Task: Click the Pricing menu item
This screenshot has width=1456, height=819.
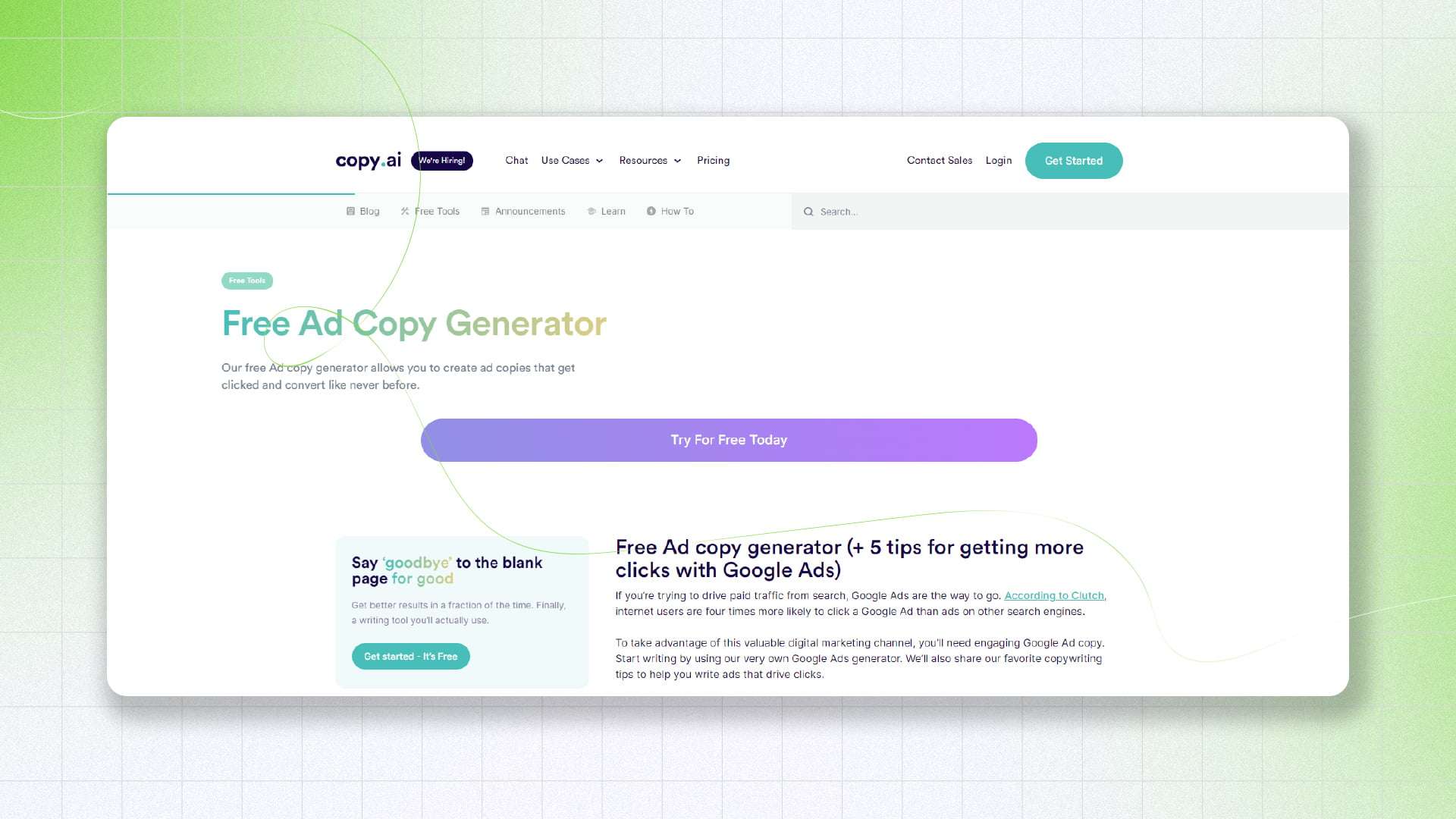Action: 713,160
